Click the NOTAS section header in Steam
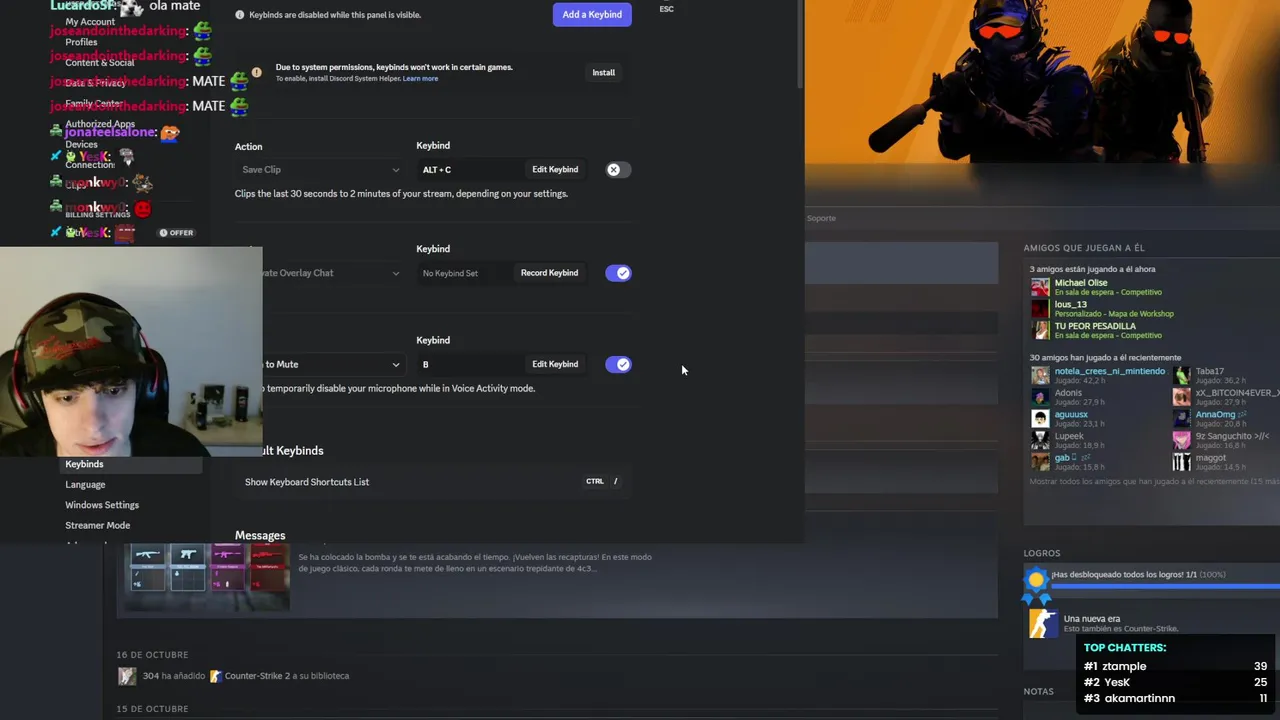1280x720 pixels. [x=1038, y=691]
